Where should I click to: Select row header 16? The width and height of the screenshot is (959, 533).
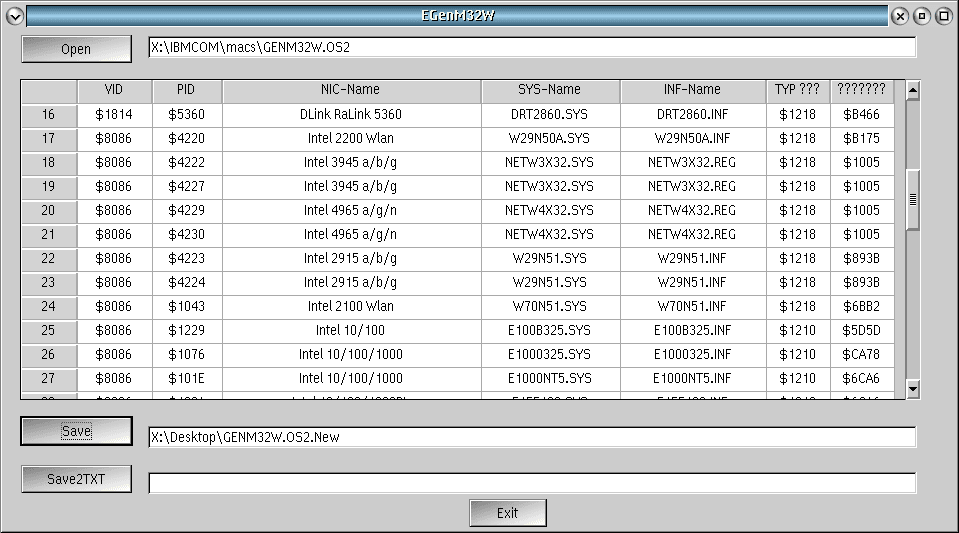49,115
